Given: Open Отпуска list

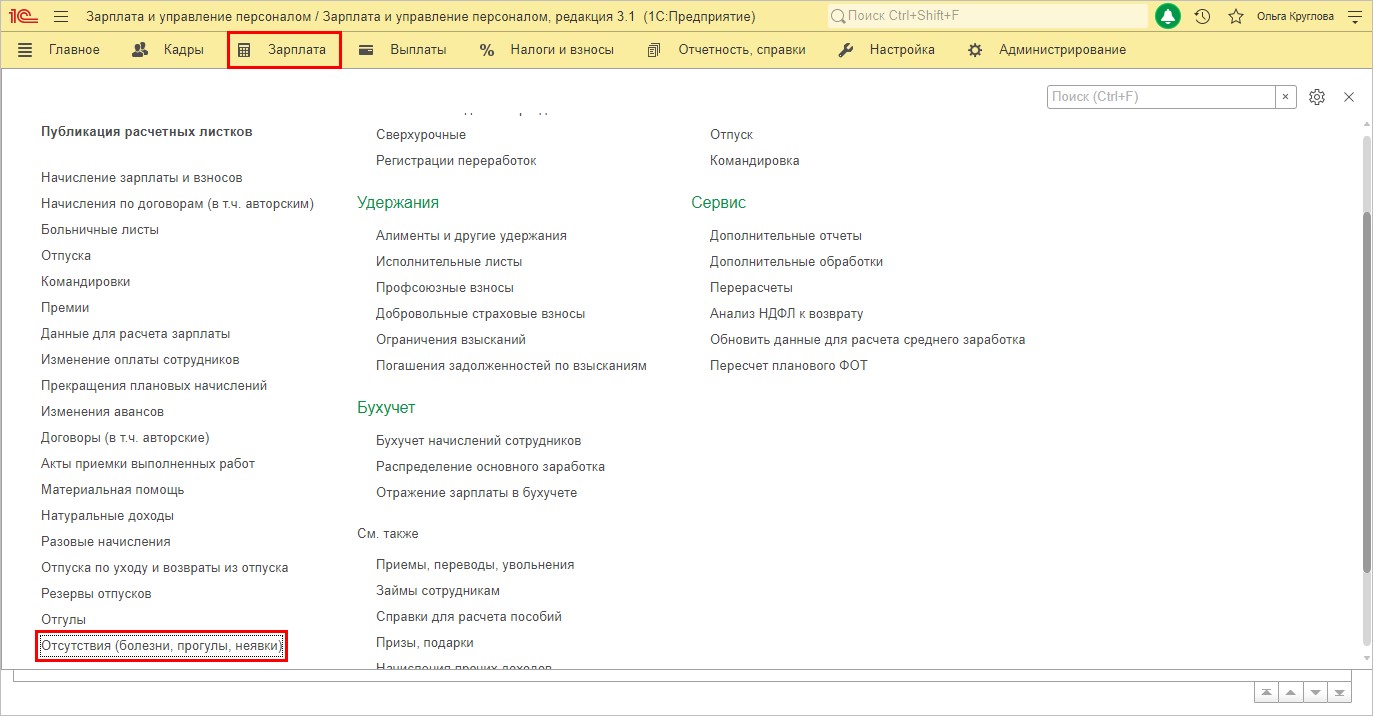Looking at the screenshot, I should tap(66, 255).
